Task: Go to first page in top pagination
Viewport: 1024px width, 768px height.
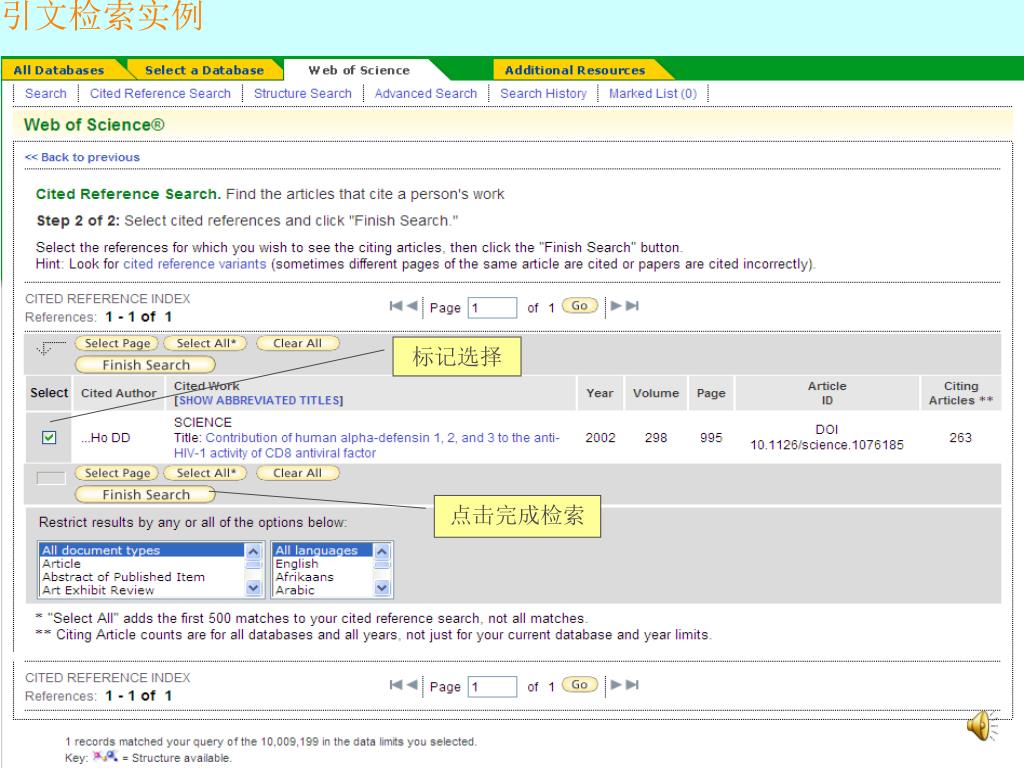Action: [395, 306]
